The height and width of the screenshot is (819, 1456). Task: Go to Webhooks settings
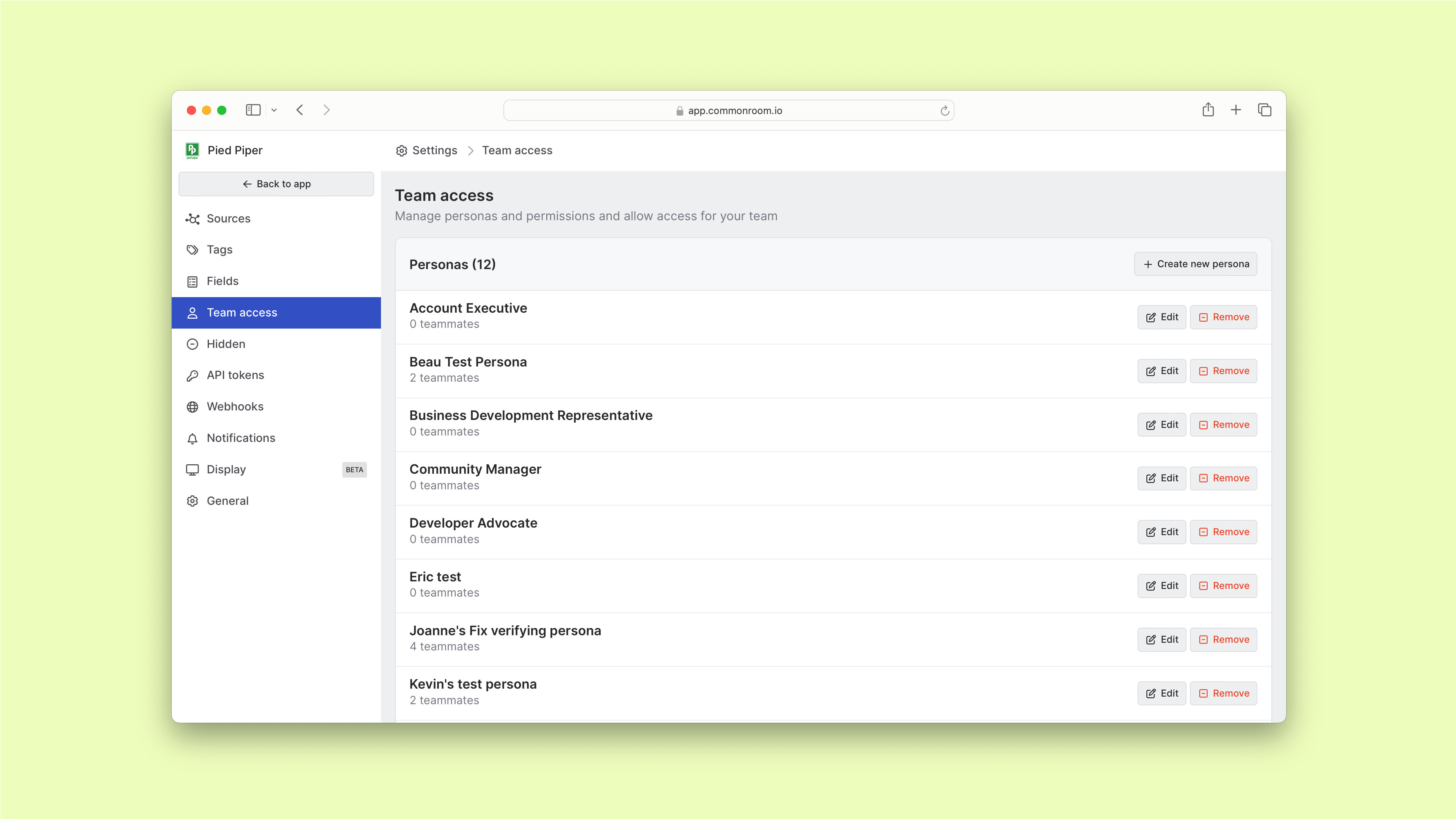coord(235,407)
